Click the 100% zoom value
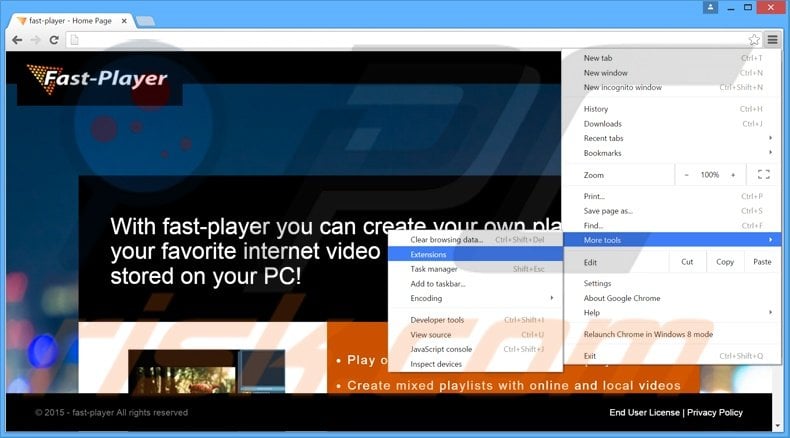This screenshot has height=438, width=790. coord(709,175)
